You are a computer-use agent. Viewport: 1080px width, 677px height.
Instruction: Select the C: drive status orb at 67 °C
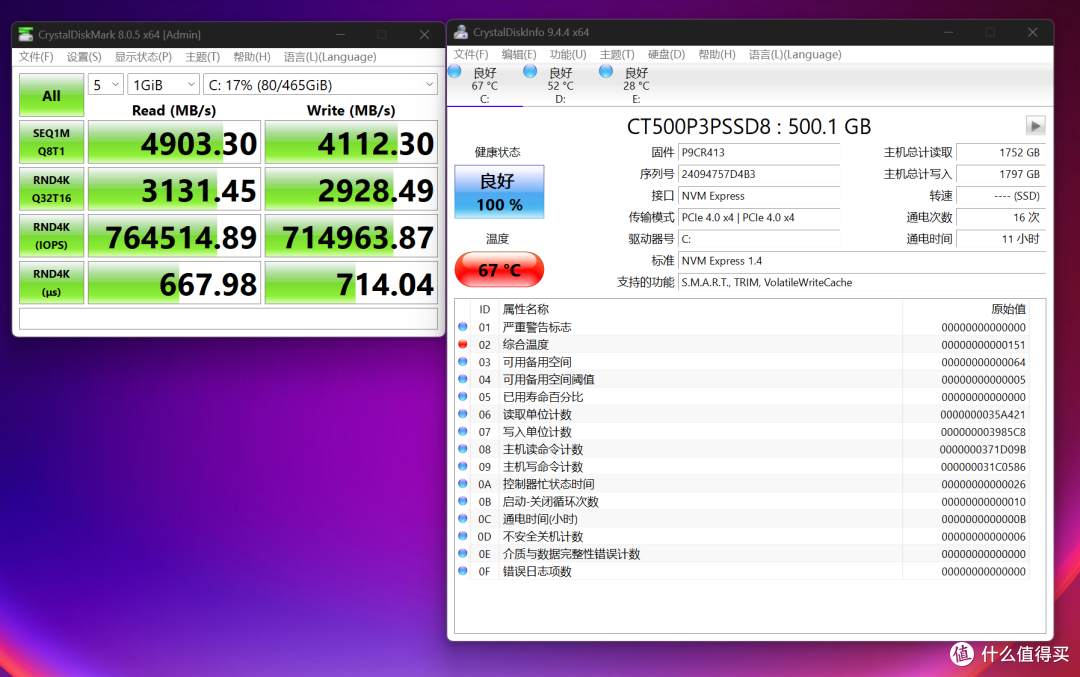[455, 72]
